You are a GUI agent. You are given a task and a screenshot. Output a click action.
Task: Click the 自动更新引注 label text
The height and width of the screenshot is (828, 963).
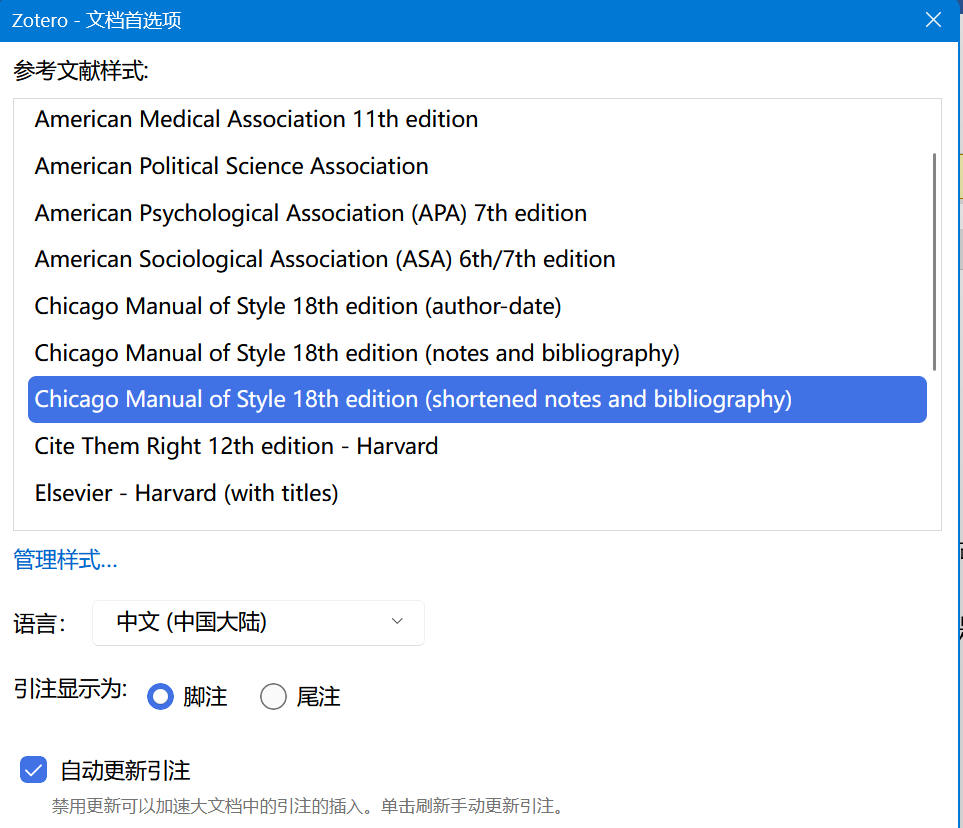(125, 771)
